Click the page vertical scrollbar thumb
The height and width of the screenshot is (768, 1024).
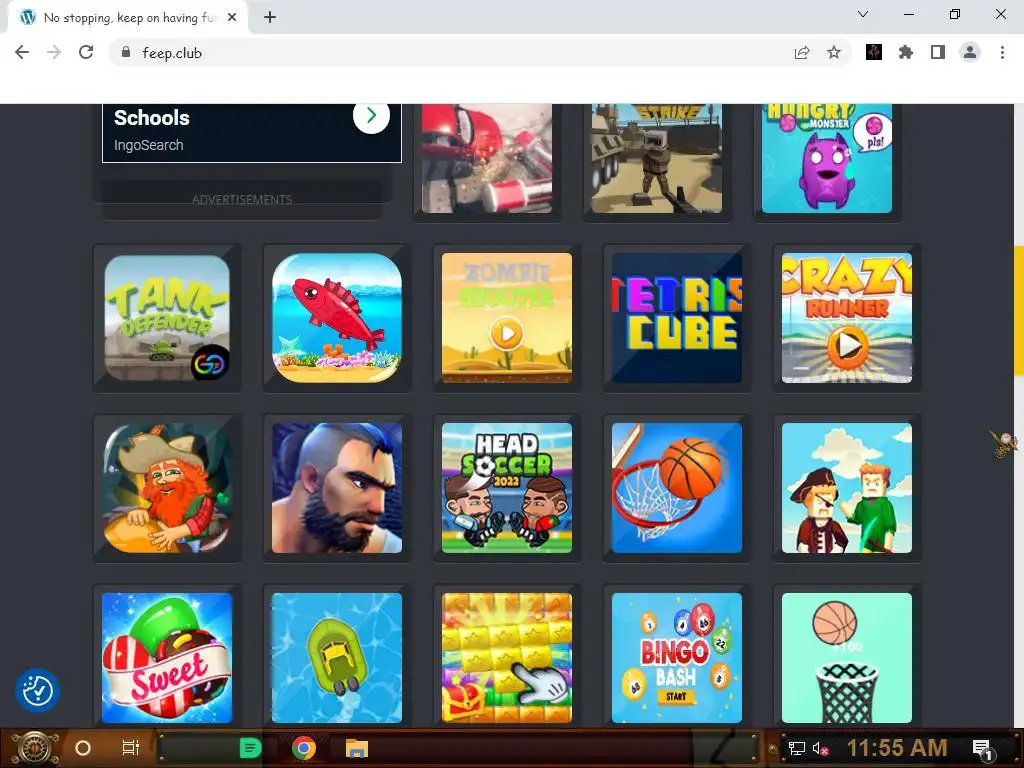(x=1019, y=311)
